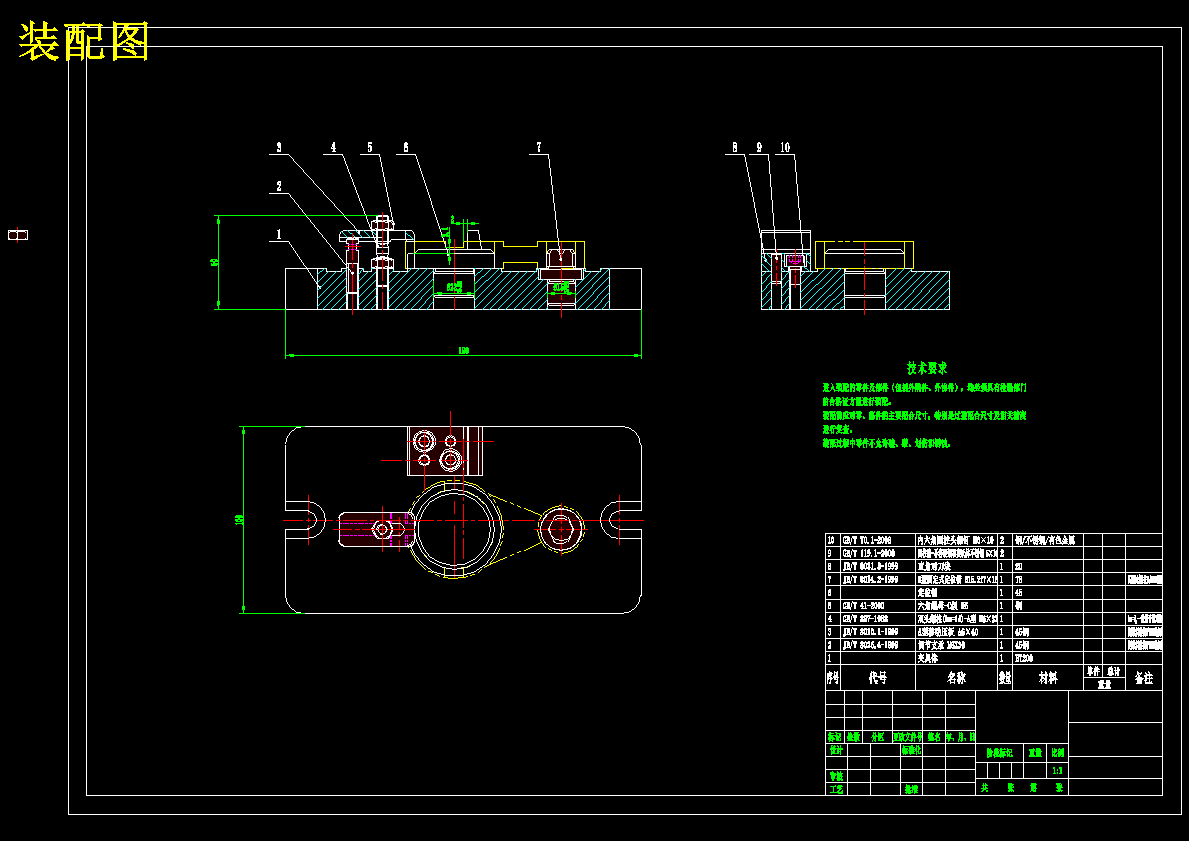
Task: Click part callout number 8 in side view
Action: tap(735, 148)
